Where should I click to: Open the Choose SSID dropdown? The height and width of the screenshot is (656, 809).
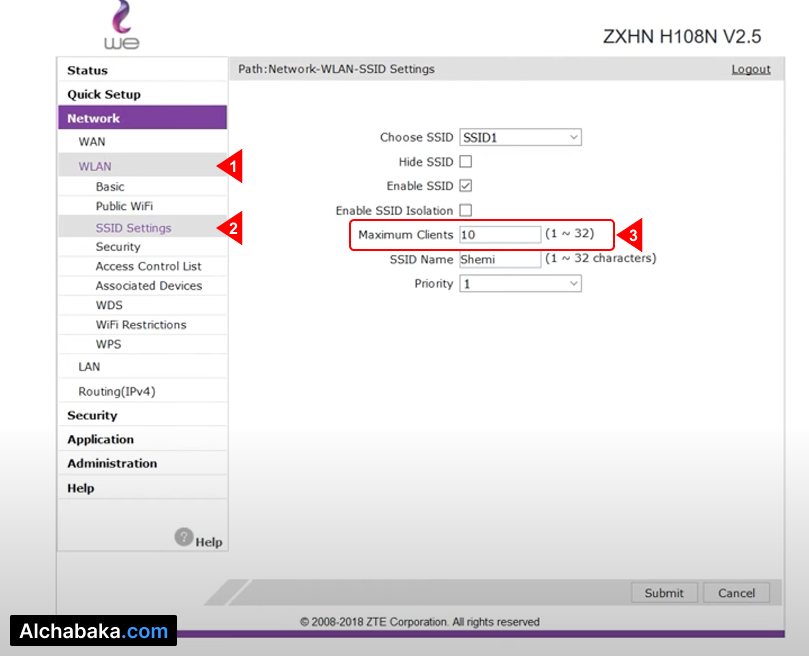click(520, 137)
